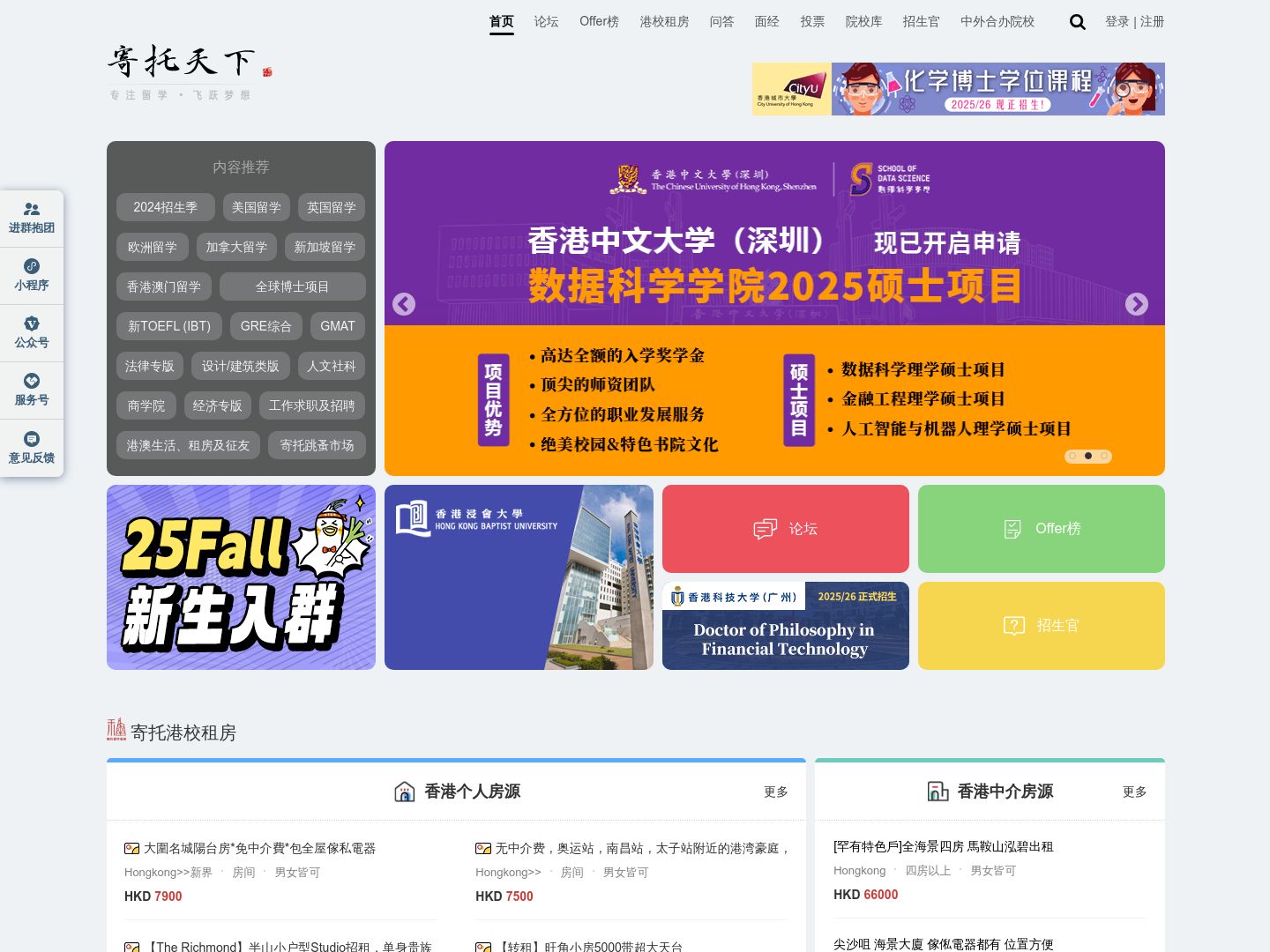Image resolution: width=1270 pixels, height=952 pixels.
Task: Select second carousel indicator dot
Action: (x=1088, y=456)
